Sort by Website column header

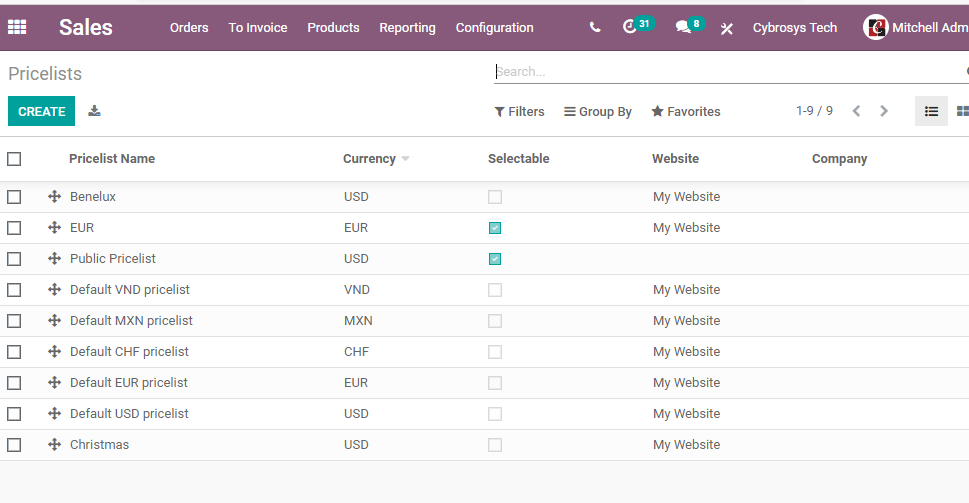(675, 159)
